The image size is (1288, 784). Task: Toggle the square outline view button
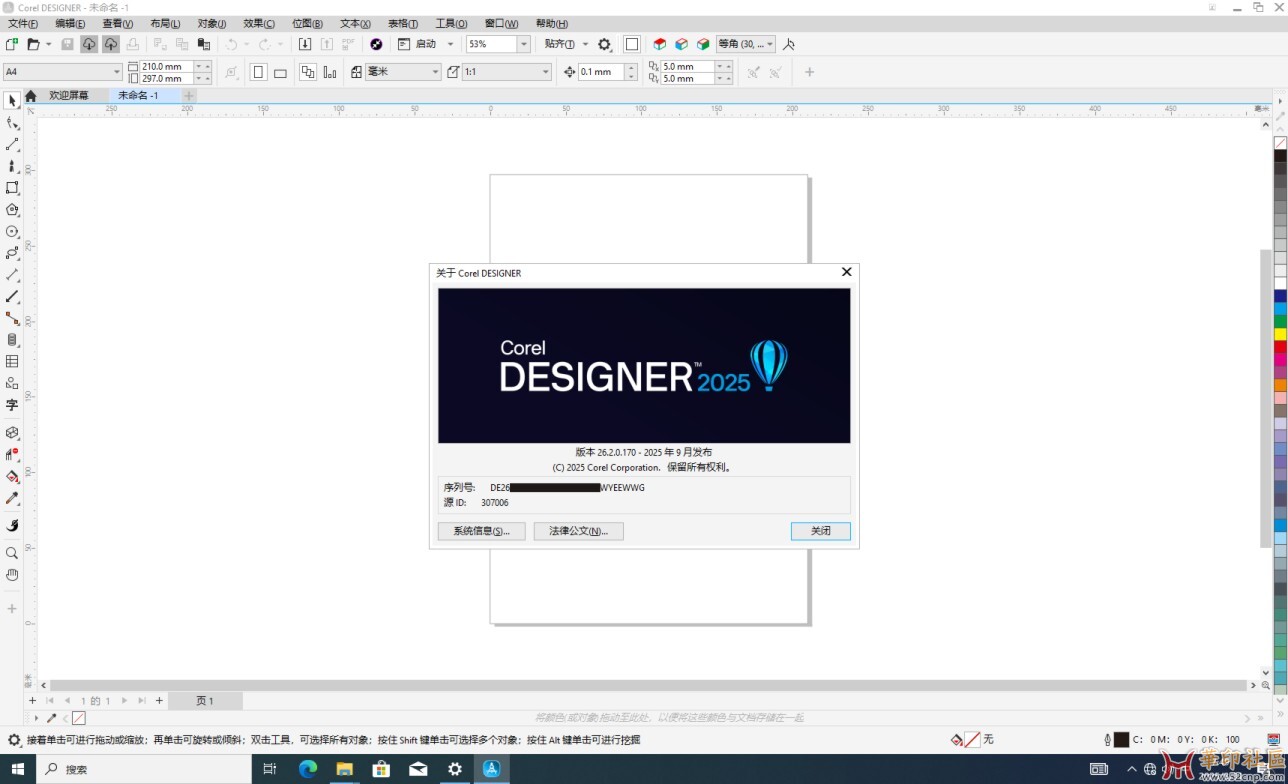(x=632, y=44)
